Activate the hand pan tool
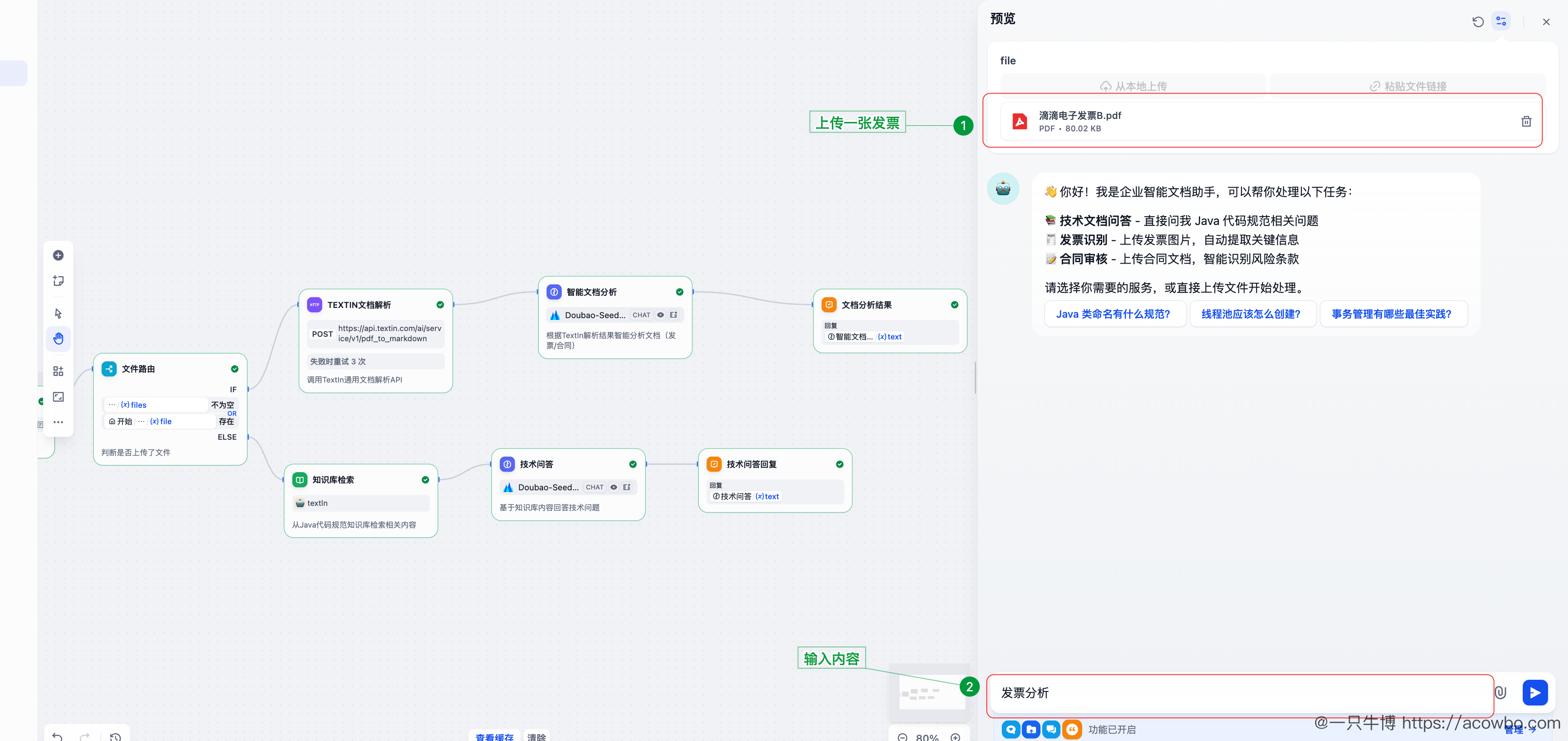The image size is (1568, 741). tap(59, 339)
